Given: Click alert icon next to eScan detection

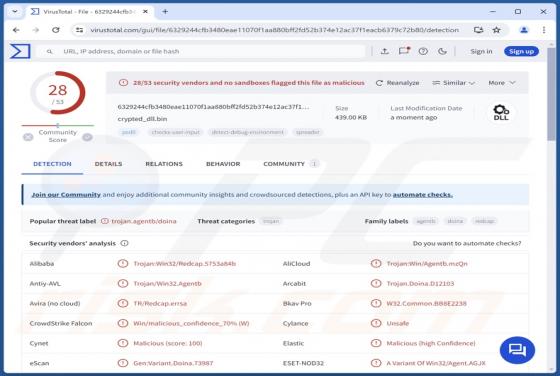Looking at the screenshot, I should 123,363.
